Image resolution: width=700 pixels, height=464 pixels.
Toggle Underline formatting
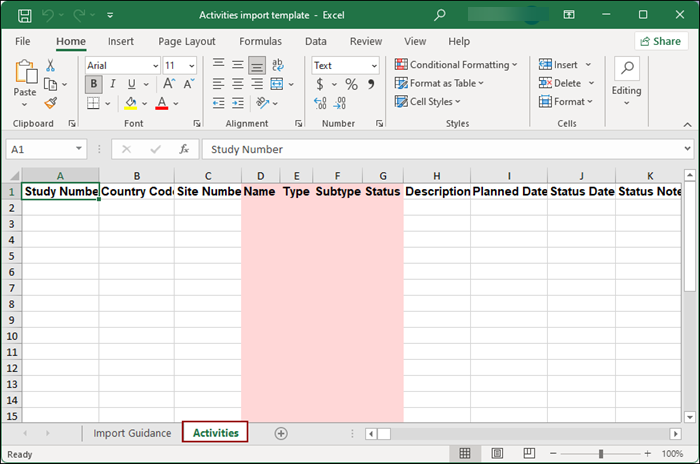pyautogui.click(x=133, y=84)
